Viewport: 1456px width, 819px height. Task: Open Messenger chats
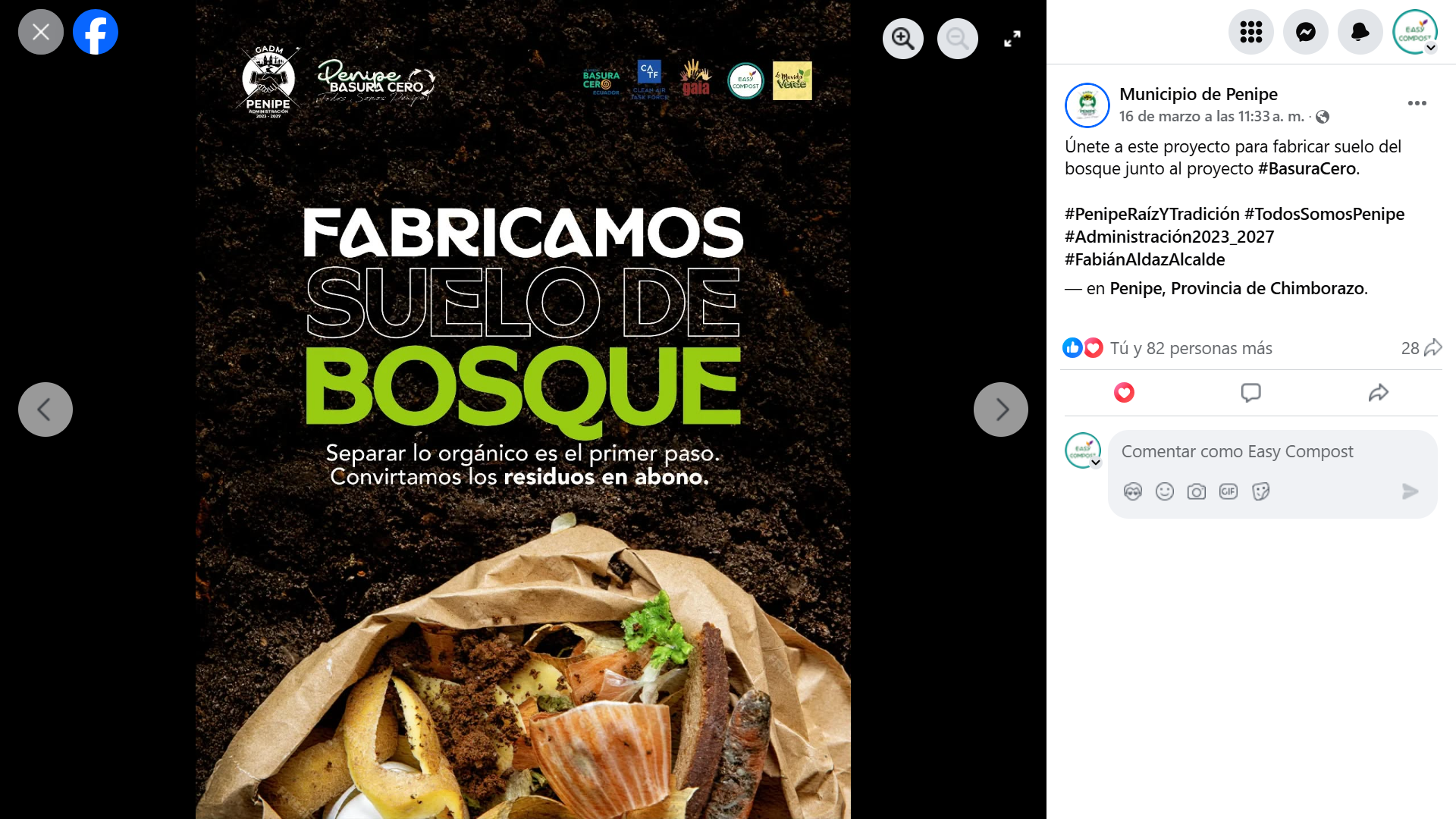click(x=1306, y=32)
